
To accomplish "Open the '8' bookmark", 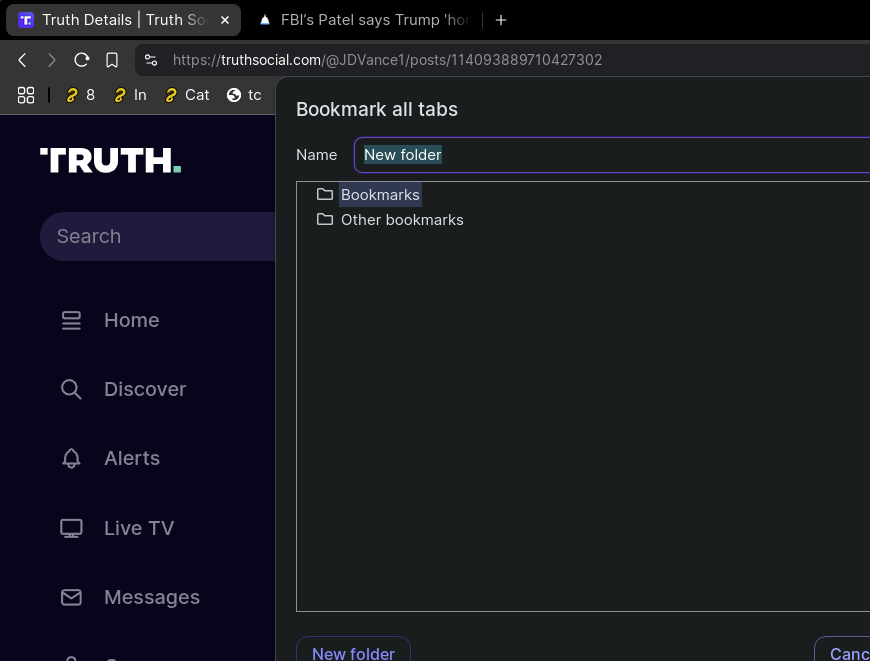I will coord(80,95).
